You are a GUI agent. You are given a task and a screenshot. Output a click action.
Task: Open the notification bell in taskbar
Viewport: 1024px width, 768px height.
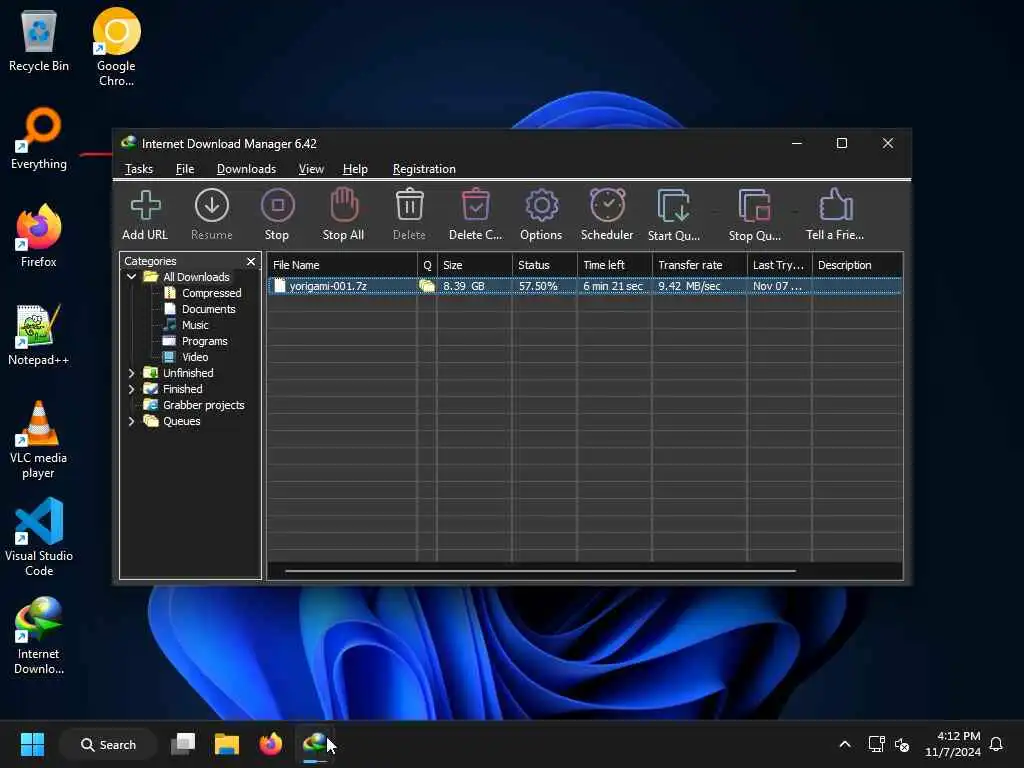tap(996, 744)
